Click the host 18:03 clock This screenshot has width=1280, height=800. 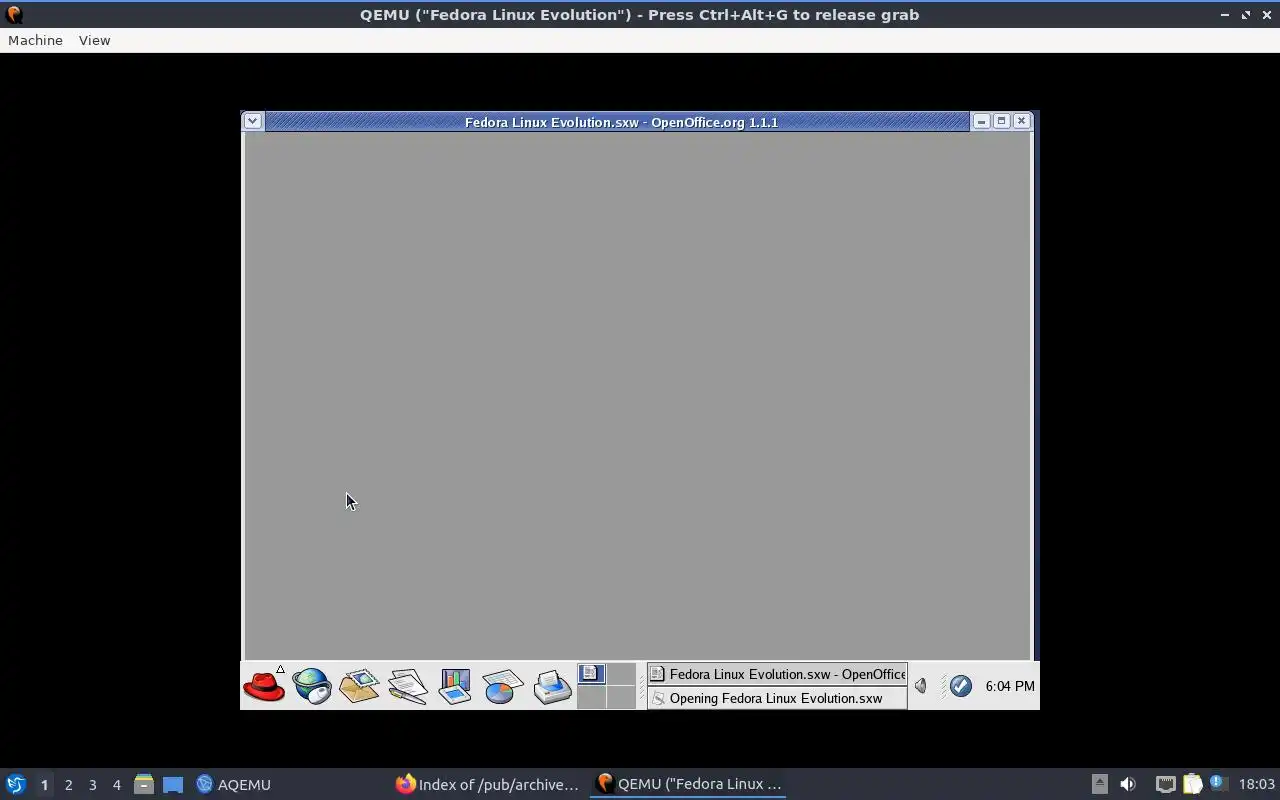pos(1256,784)
